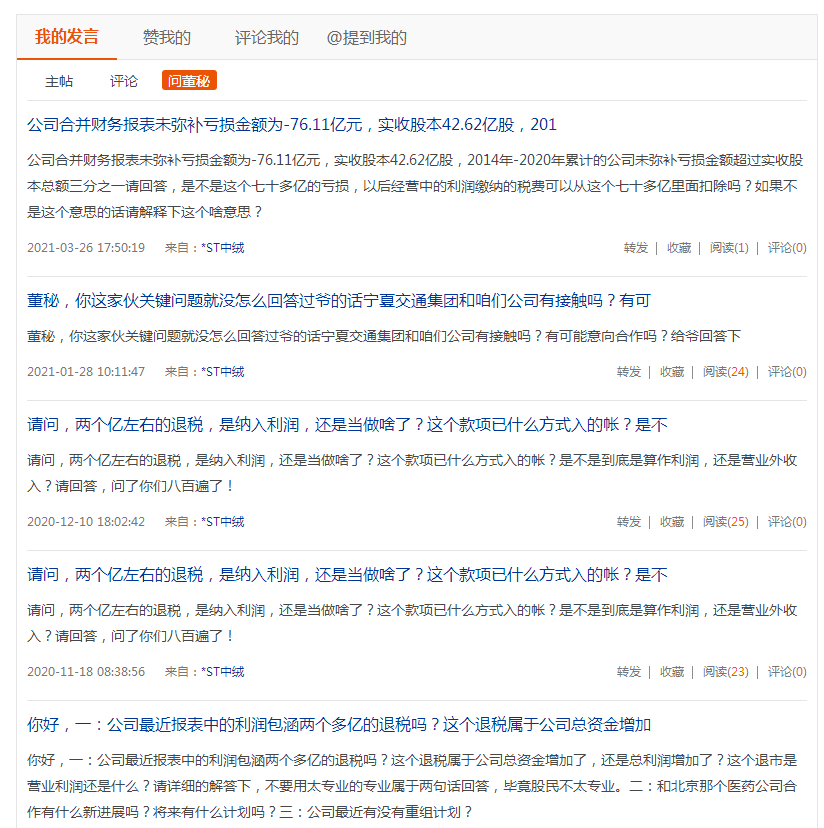Click *ST中绒 source link on 2021-03-26 post
Screen dimensions: 824x828
(222, 248)
